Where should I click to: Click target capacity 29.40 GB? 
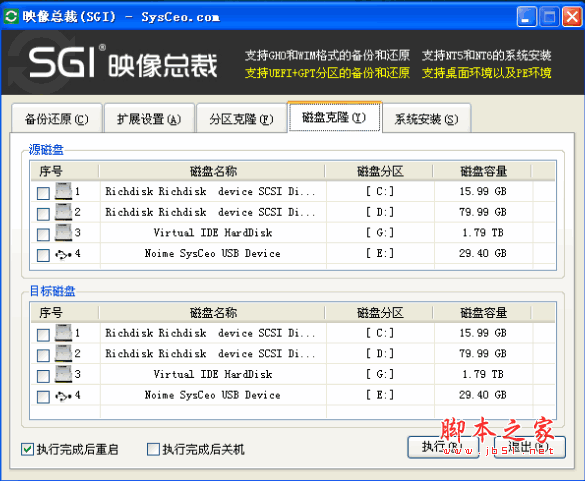pos(483,395)
